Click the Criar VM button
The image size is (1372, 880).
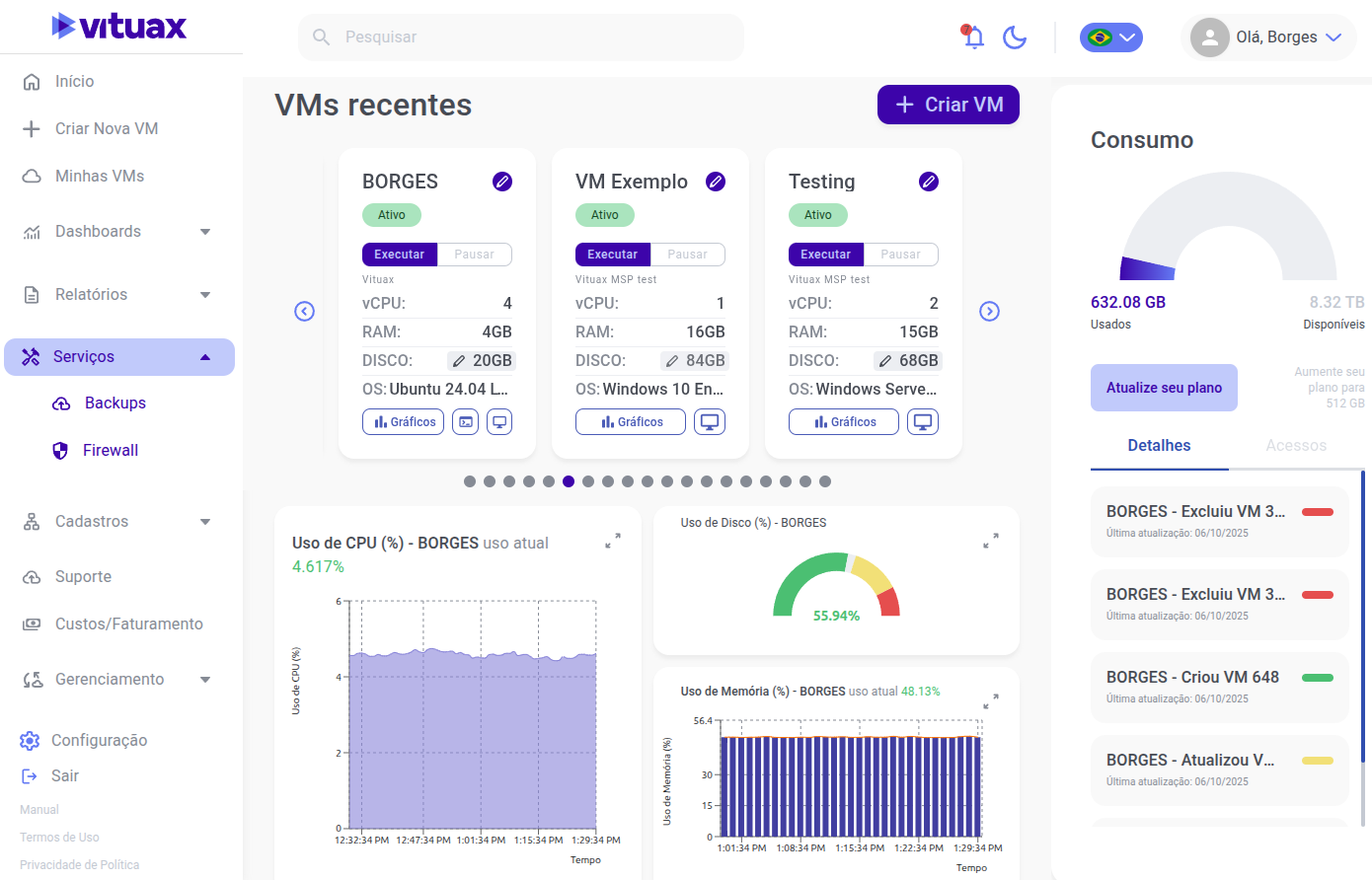point(948,105)
